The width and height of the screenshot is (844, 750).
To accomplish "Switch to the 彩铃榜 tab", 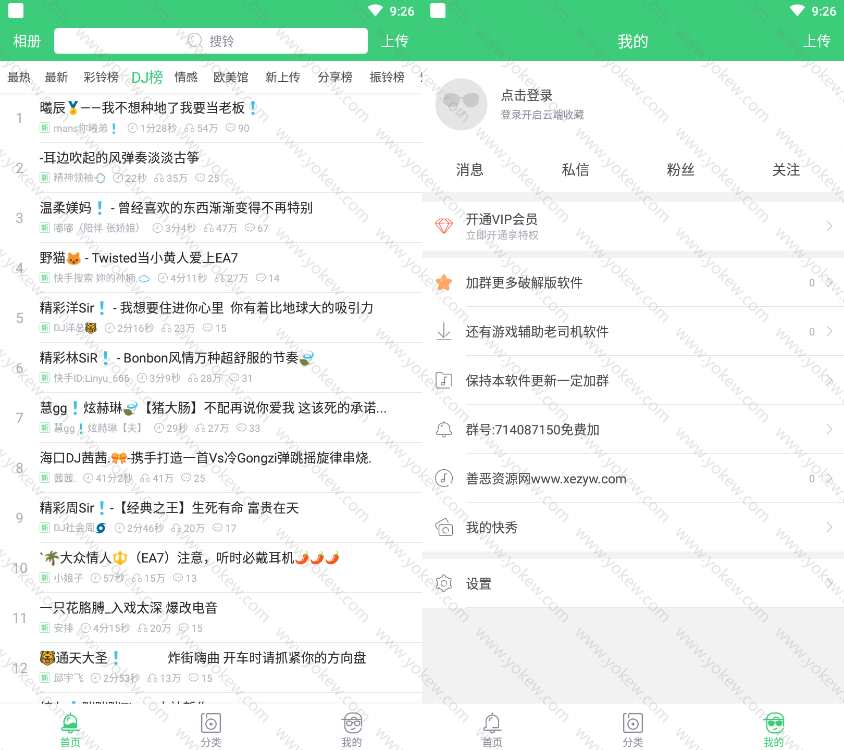I will (x=101, y=77).
